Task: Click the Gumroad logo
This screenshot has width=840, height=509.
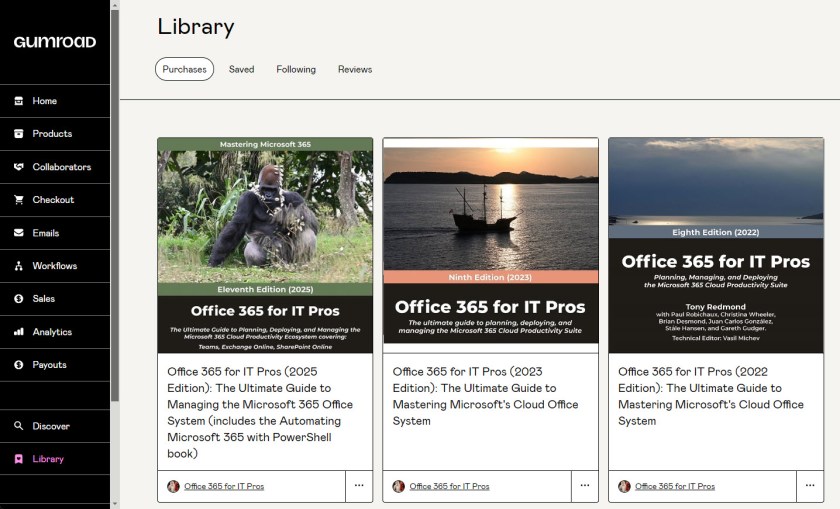Action: pyautogui.click(x=55, y=42)
